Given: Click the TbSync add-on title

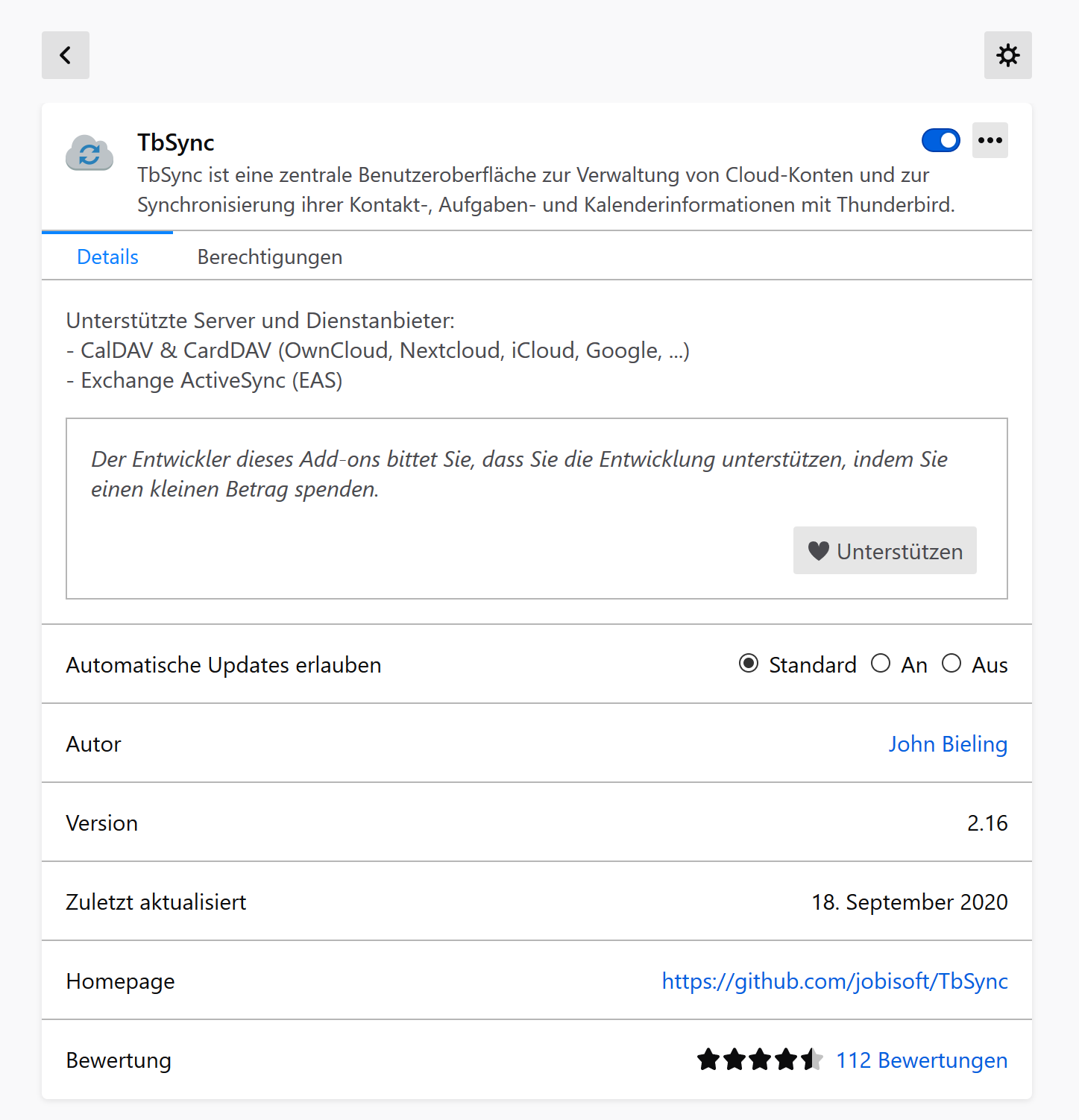Looking at the screenshot, I should click(176, 142).
